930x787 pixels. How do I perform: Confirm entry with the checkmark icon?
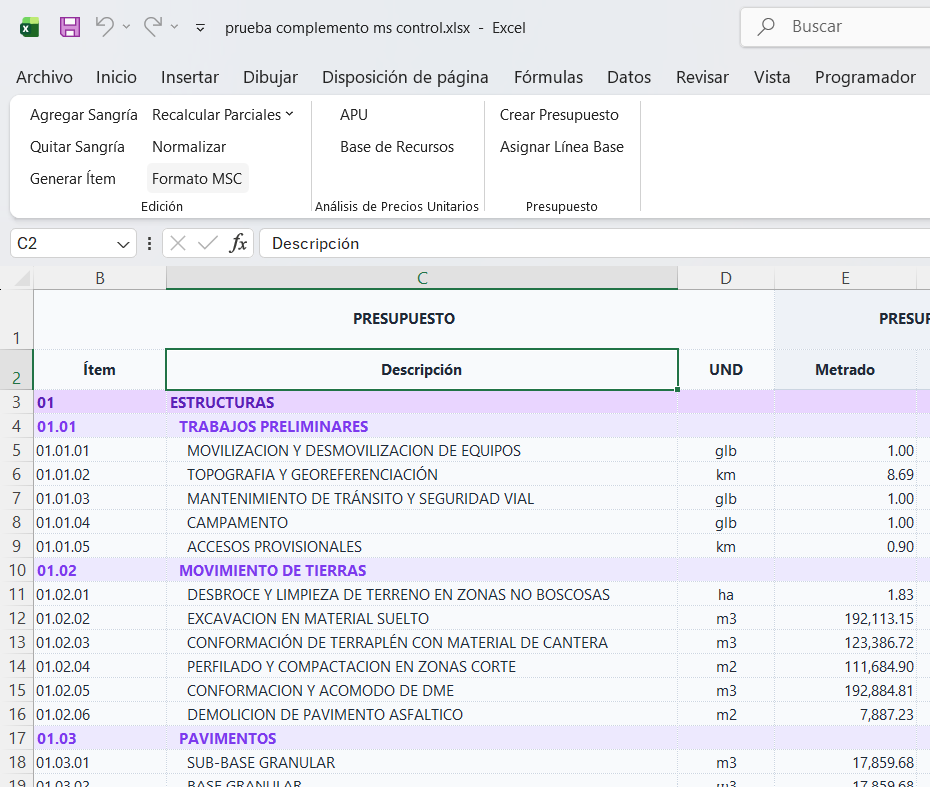[x=208, y=243]
